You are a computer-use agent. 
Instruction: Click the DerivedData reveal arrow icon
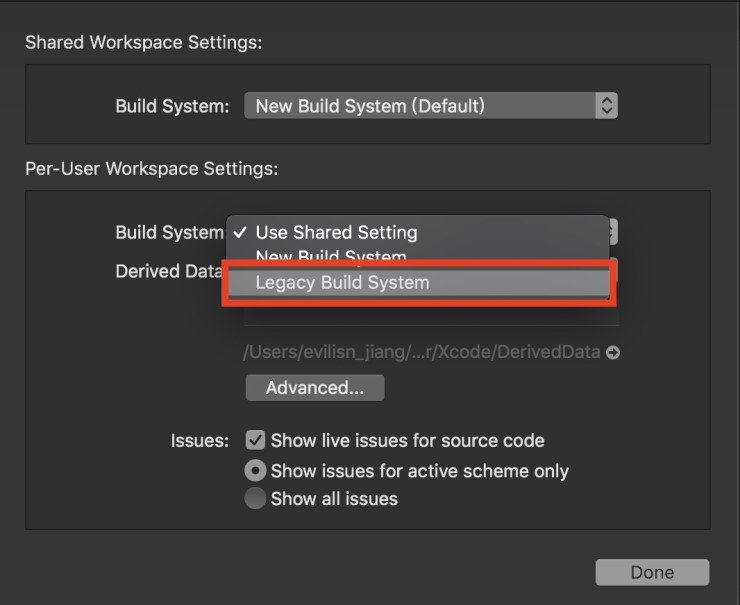tap(613, 352)
